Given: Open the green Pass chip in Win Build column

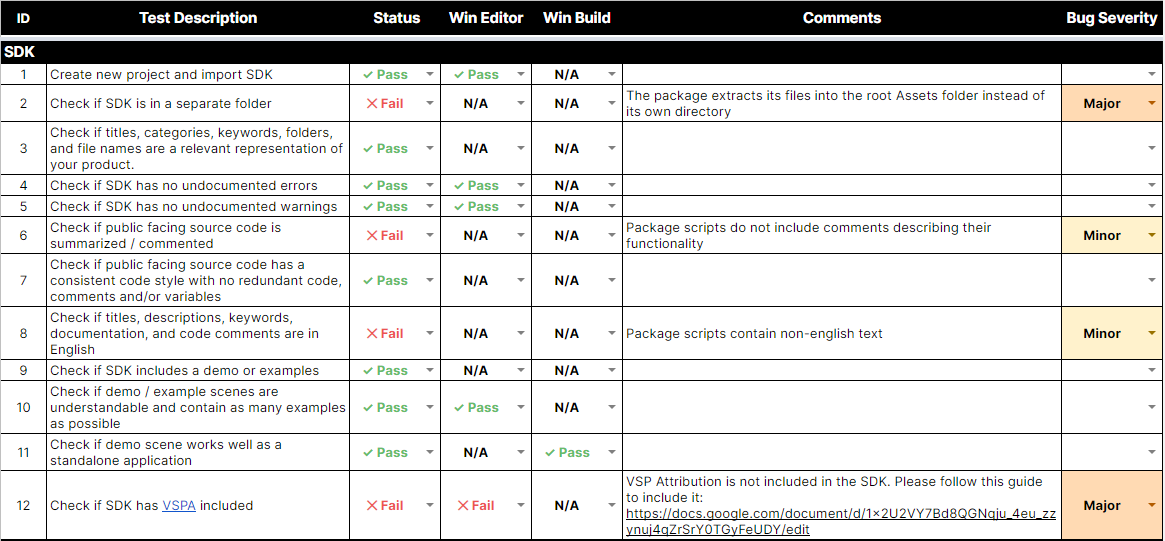Looking at the screenshot, I should [x=568, y=453].
